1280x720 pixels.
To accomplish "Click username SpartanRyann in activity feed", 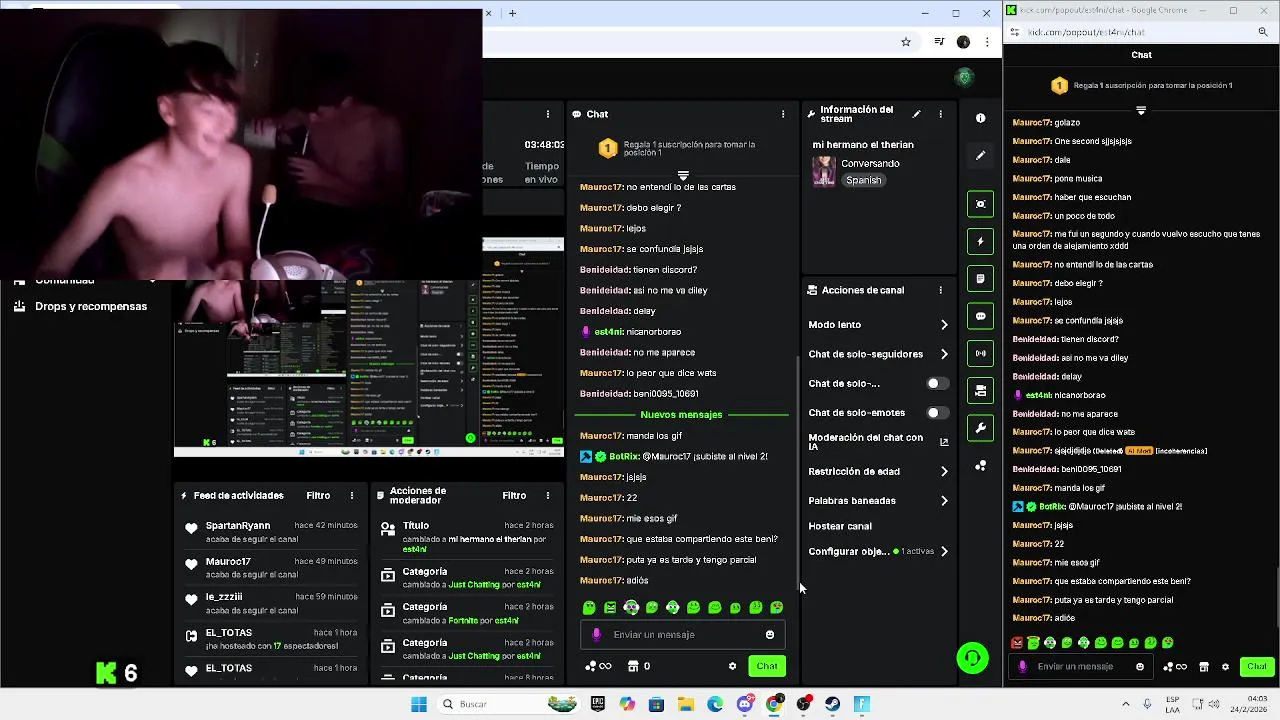I will pyautogui.click(x=238, y=526).
